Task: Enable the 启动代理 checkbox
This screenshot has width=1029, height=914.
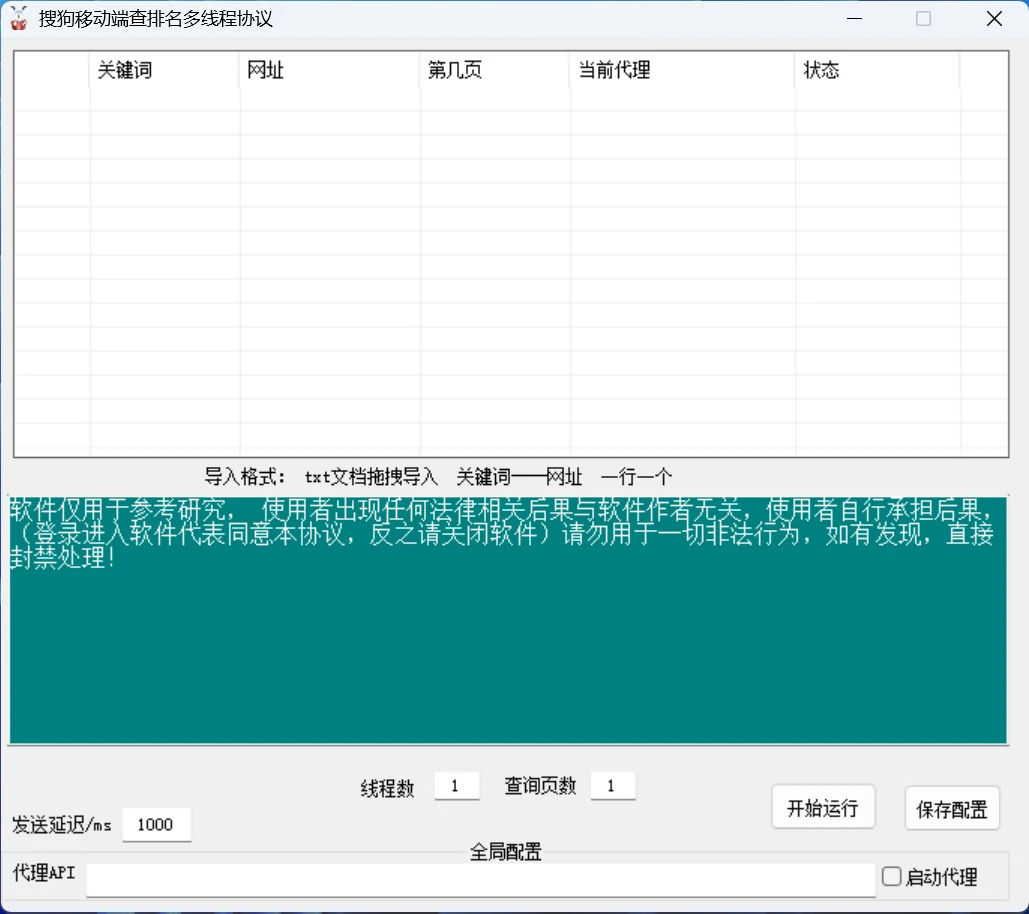Action: [891, 876]
